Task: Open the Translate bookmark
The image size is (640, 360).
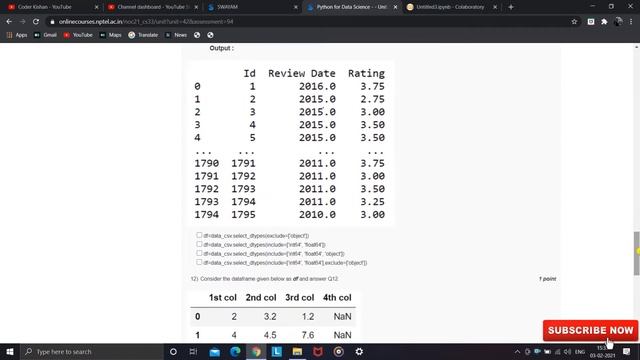Action: [143, 35]
